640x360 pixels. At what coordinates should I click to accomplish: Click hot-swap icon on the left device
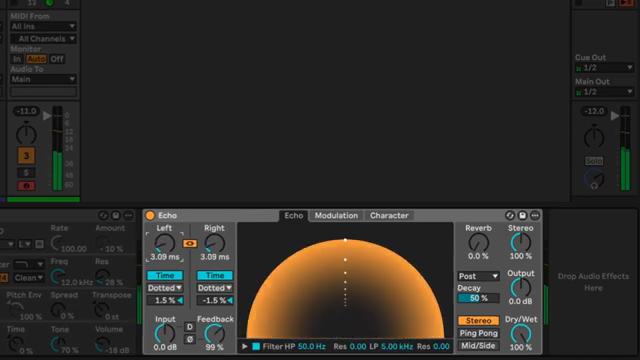click(x=103, y=216)
